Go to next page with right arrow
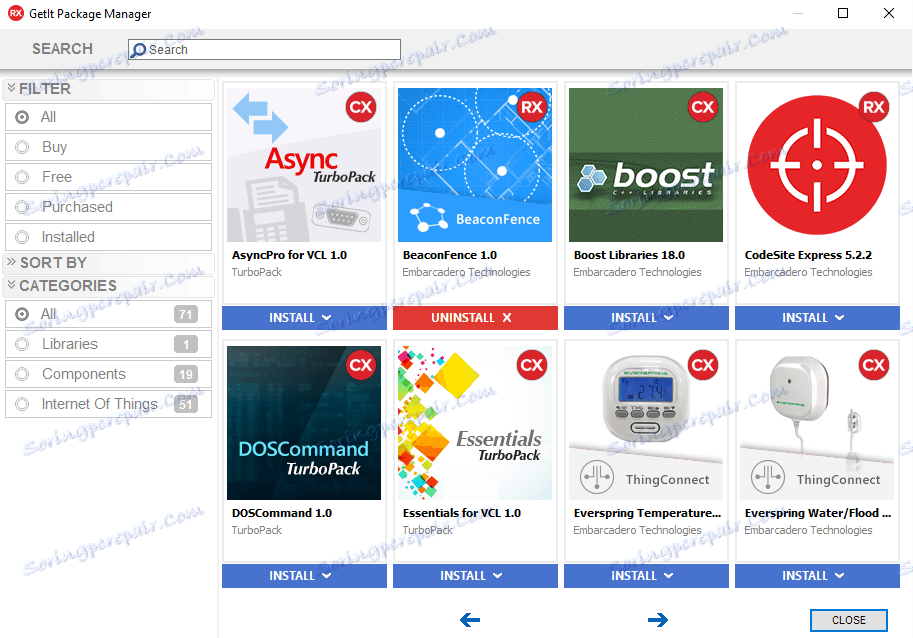 click(x=658, y=620)
